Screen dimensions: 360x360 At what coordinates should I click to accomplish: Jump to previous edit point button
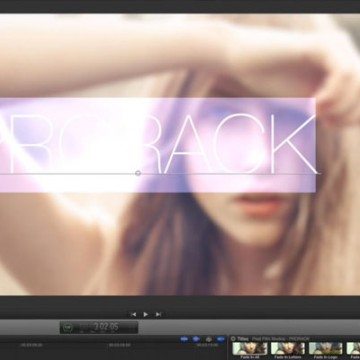[x=133, y=314]
